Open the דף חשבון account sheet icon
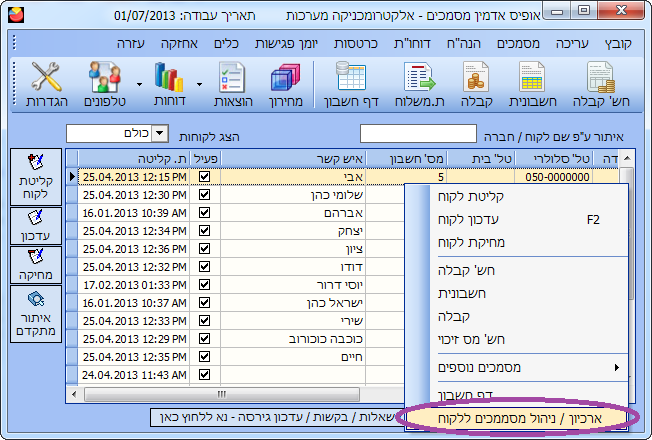This screenshot has height=440, width=652. point(351,85)
